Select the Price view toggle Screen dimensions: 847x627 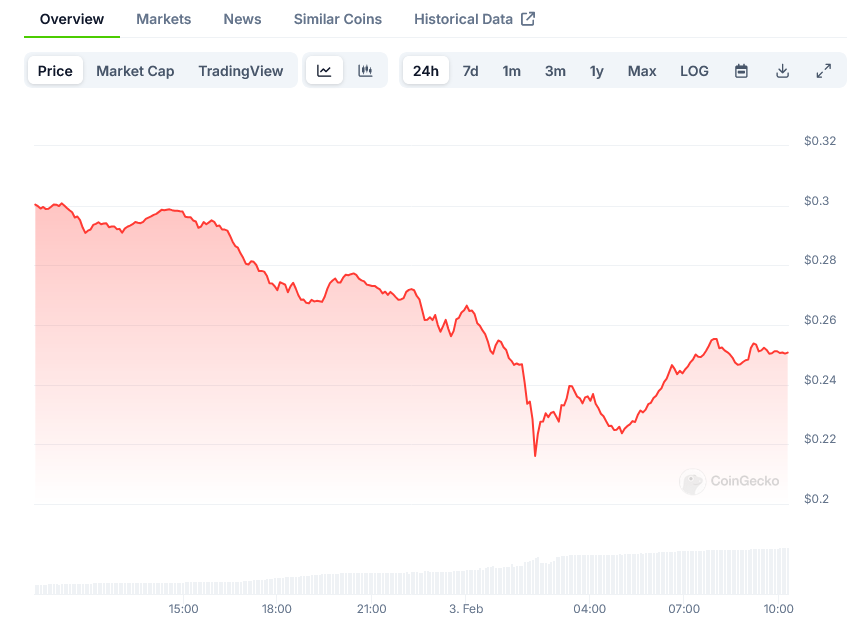tap(55, 71)
